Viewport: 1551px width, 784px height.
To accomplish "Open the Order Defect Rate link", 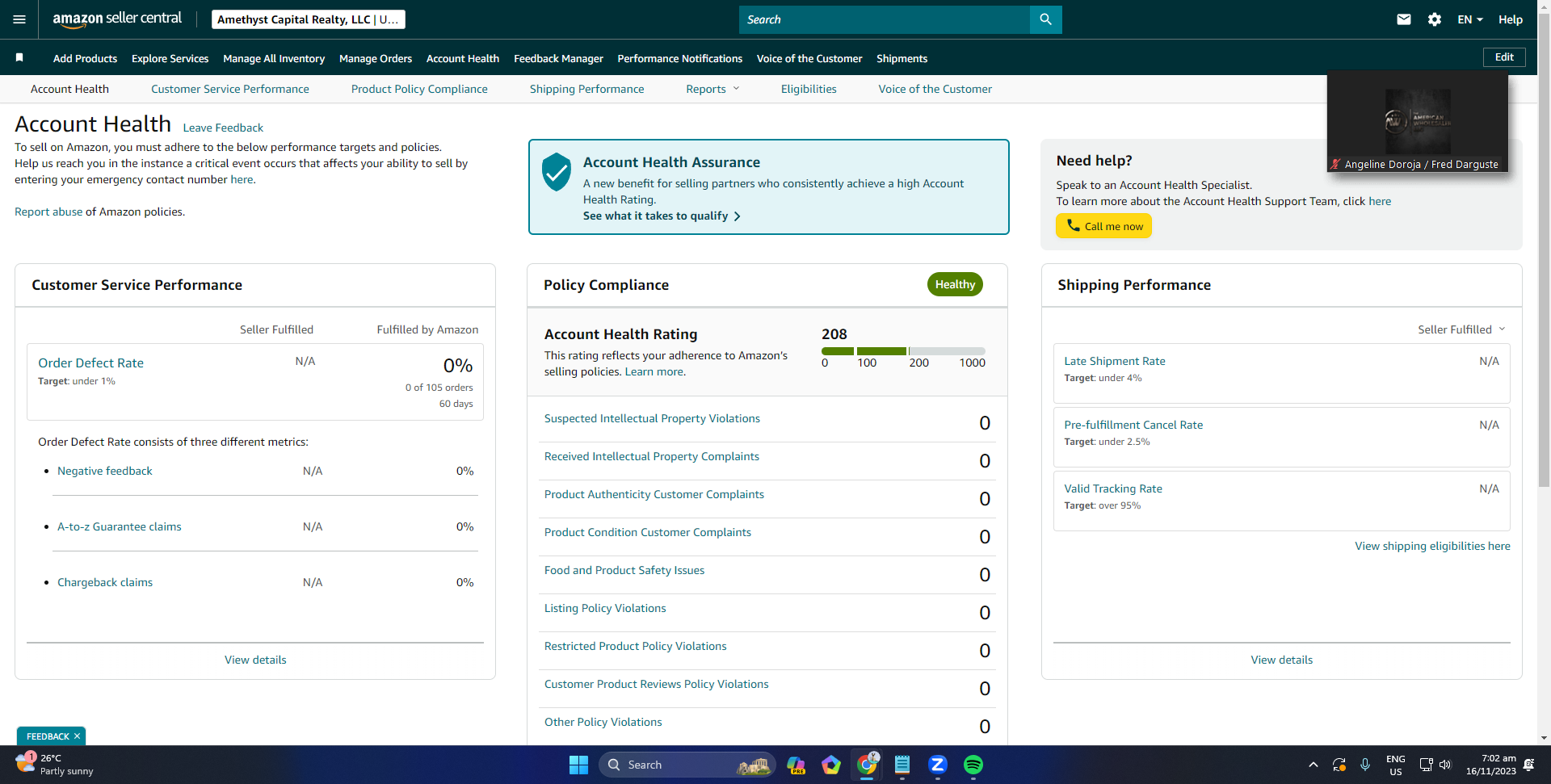I will [90, 363].
